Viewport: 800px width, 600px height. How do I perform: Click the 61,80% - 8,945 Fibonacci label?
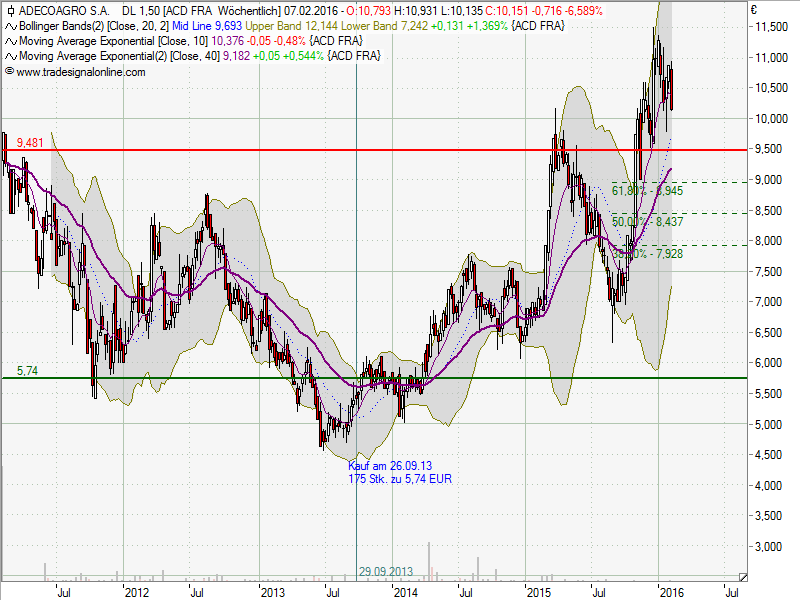click(x=647, y=191)
